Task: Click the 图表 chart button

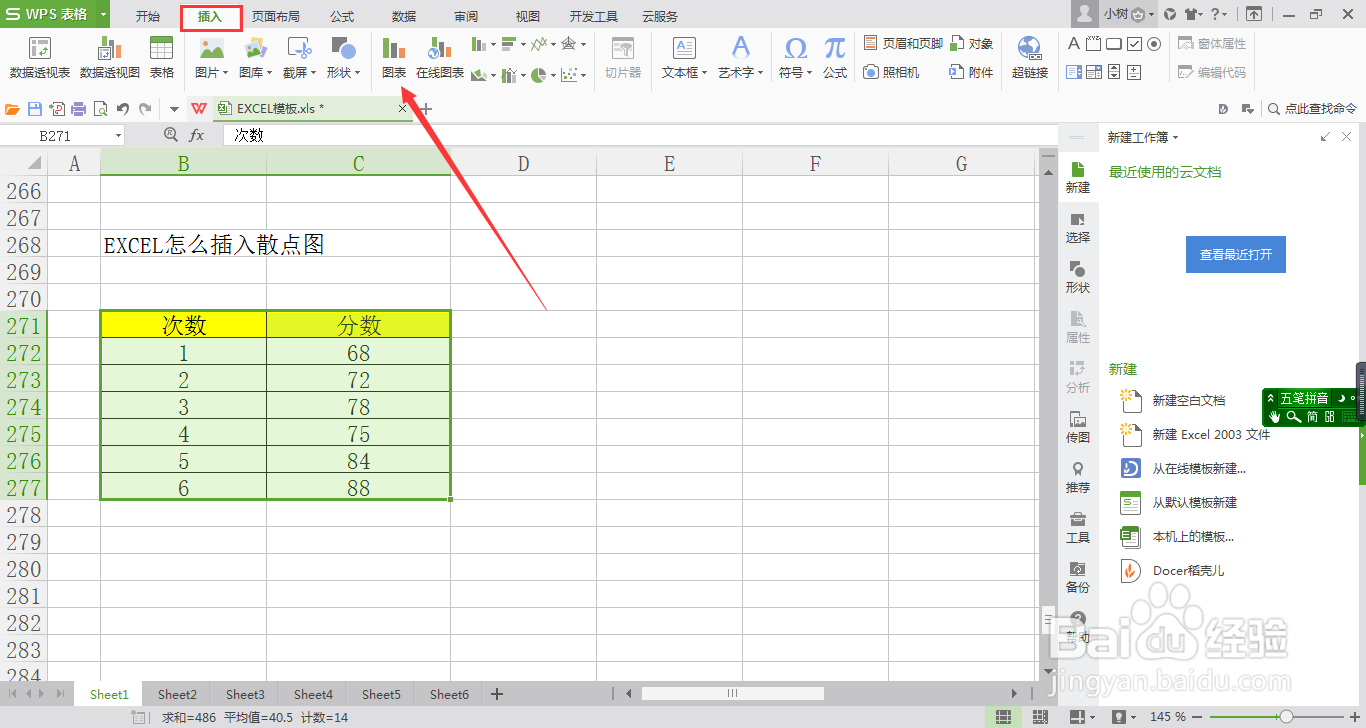Action: pos(394,57)
